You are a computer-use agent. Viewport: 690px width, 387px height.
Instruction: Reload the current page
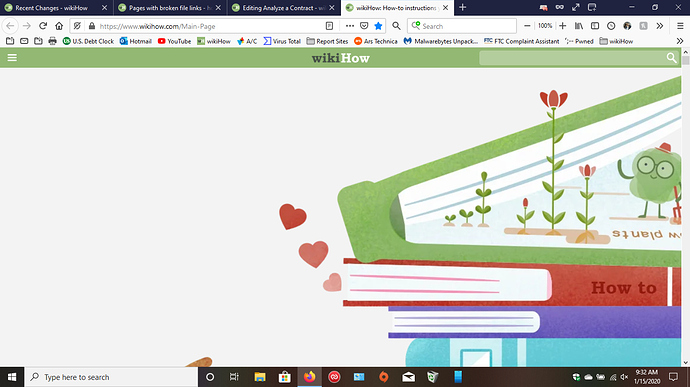pos(43,26)
